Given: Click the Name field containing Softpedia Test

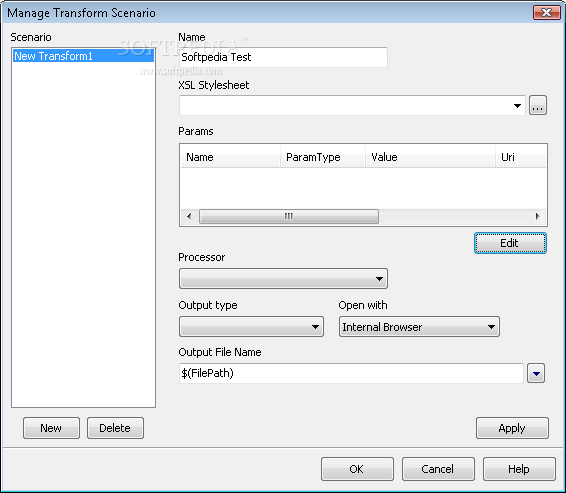Looking at the screenshot, I should click(x=283, y=57).
